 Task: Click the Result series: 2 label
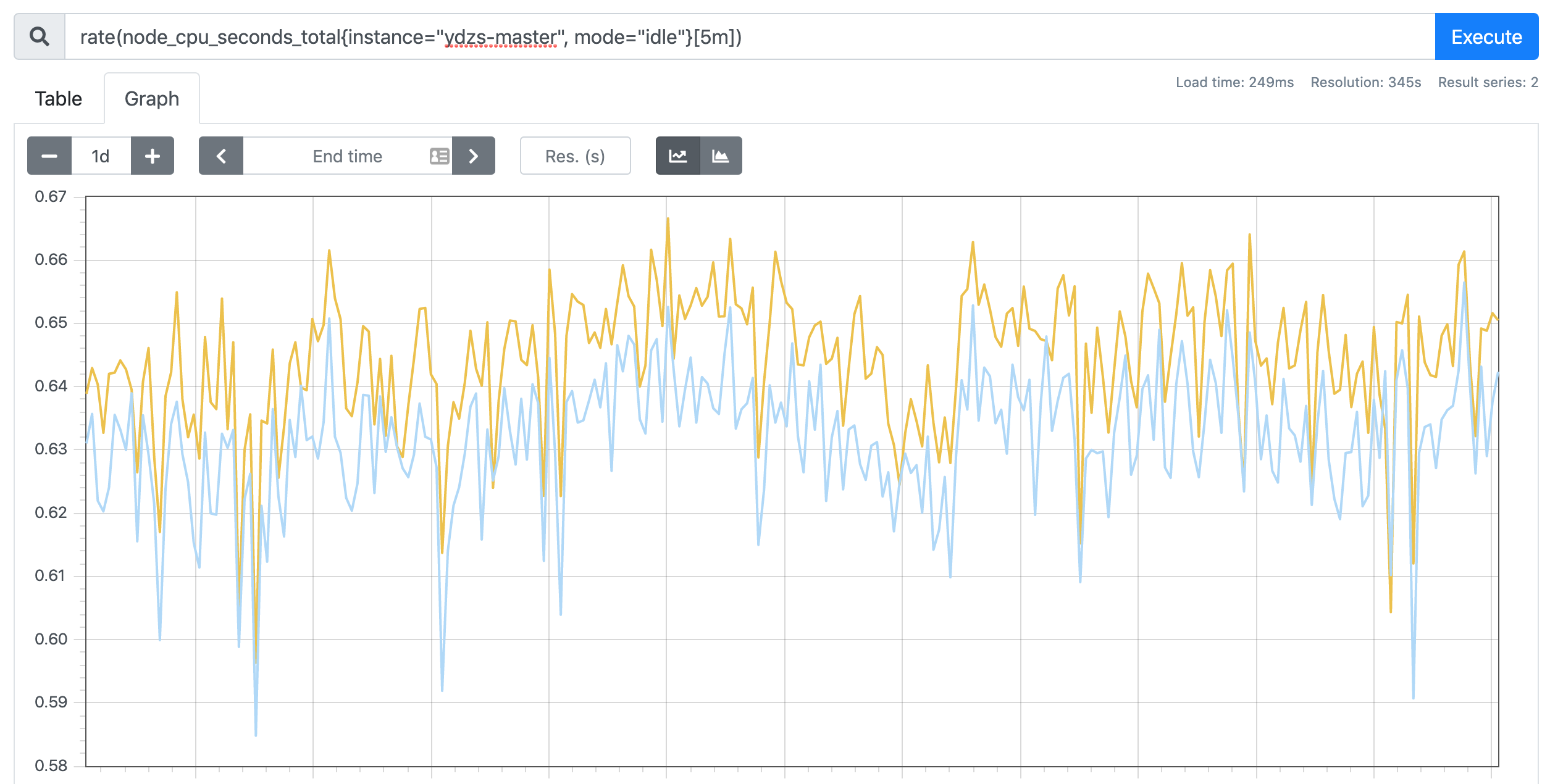[1488, 82]
